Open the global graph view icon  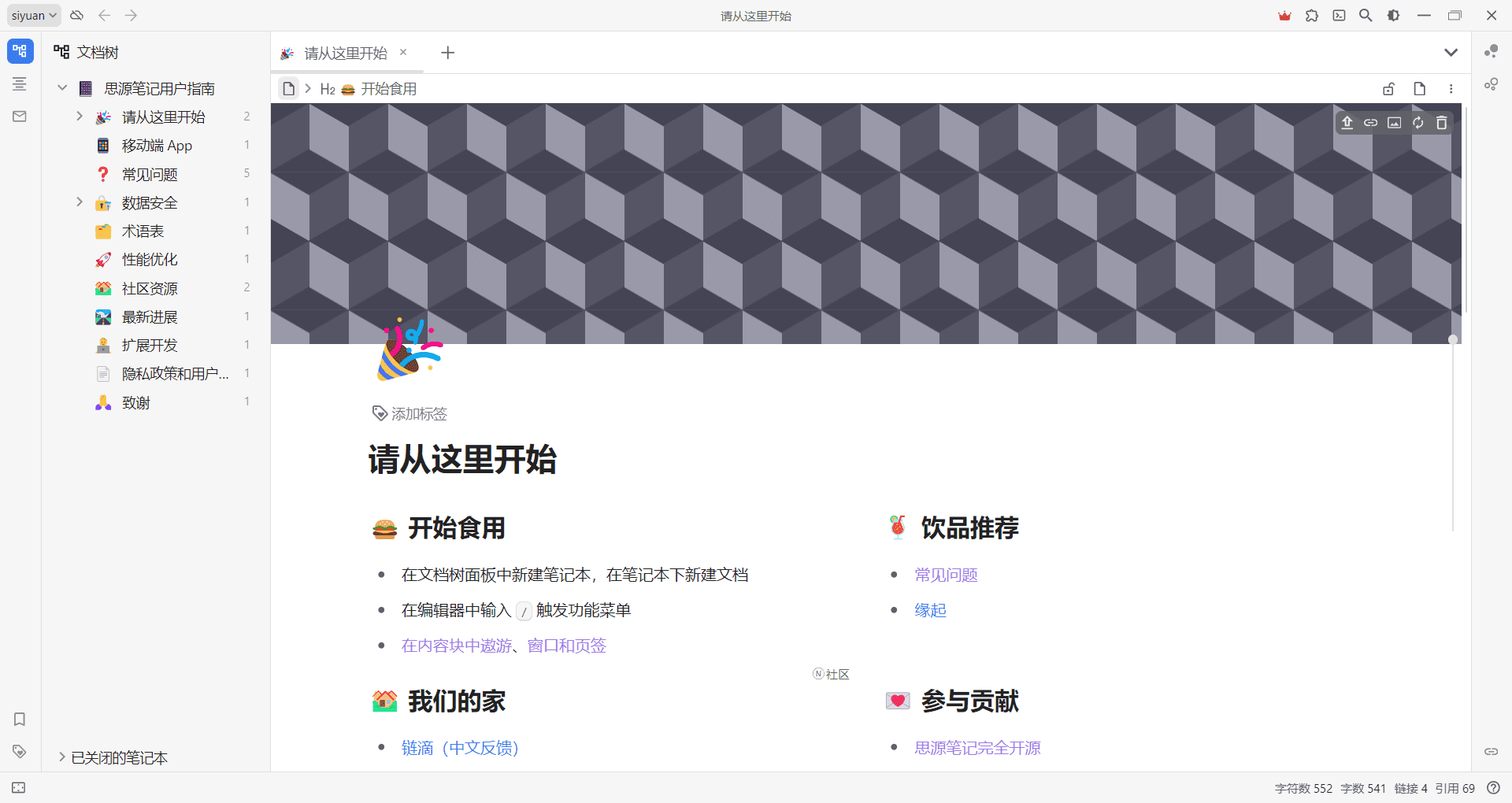1491,51
